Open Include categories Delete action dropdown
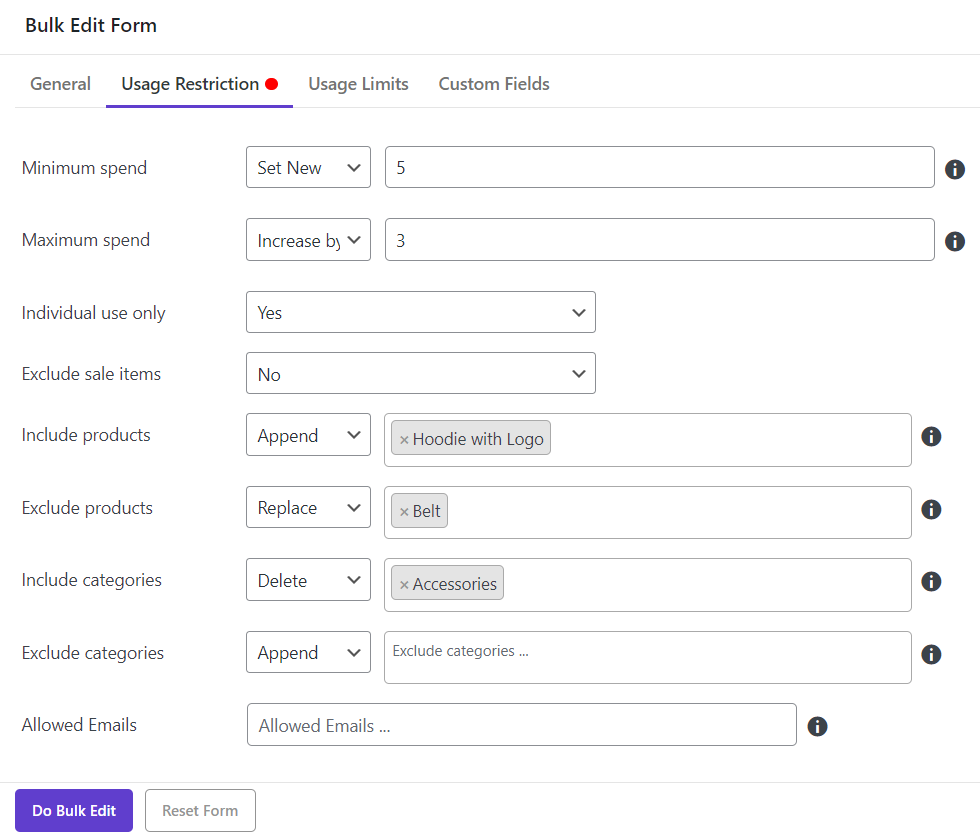This screenshot has height=838, width=980. tap(308, 581)
